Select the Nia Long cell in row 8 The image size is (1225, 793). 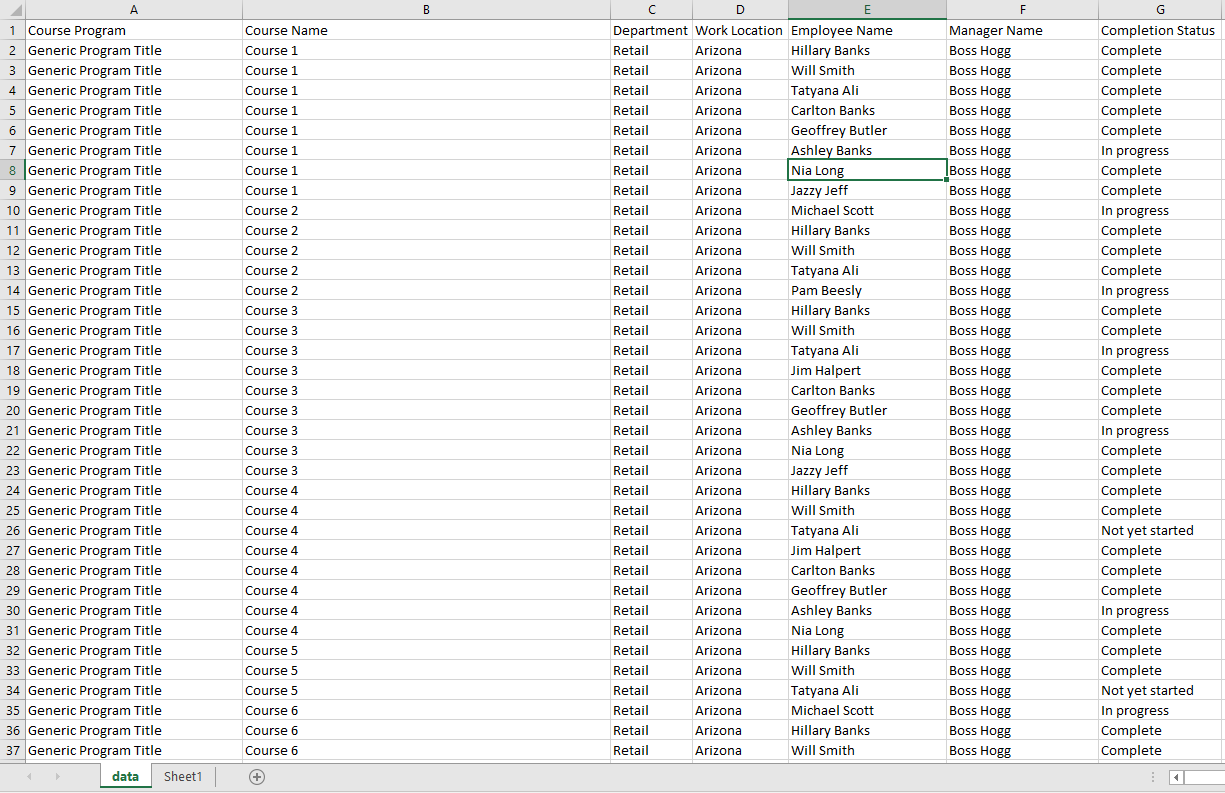867,170
